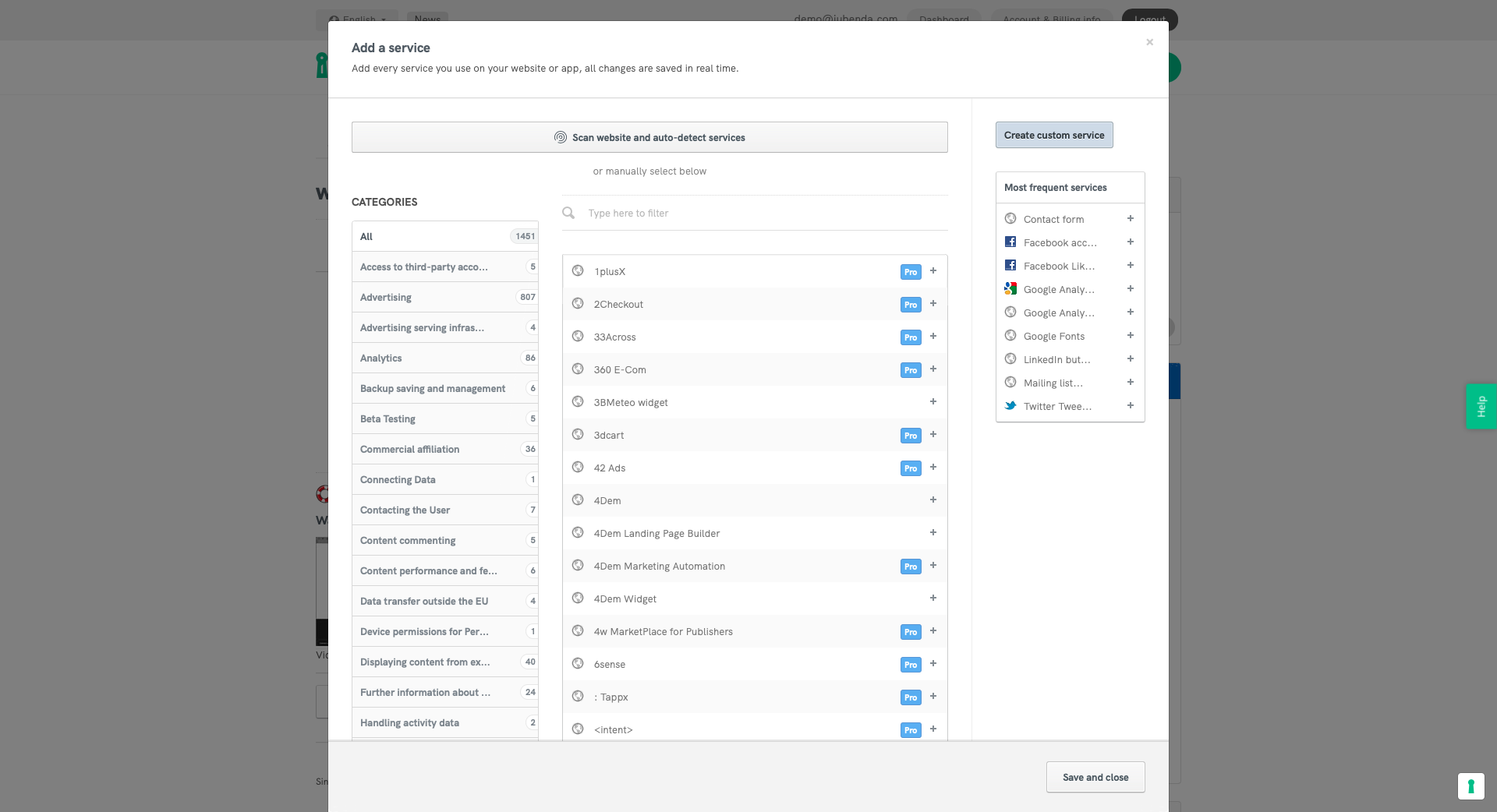
Task: Click the Pro badge on 6sense row
Action: click(911, 665)
